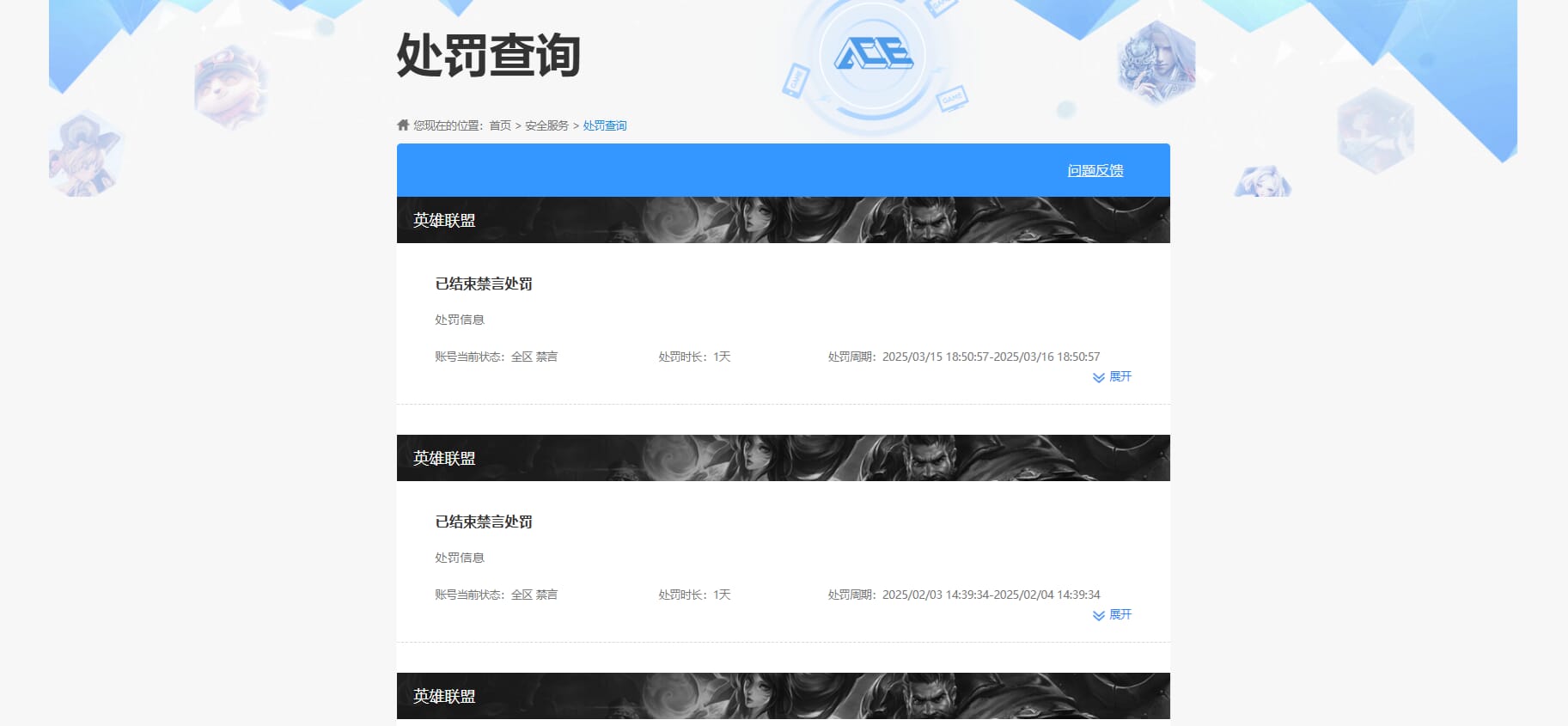This screenshot has width=1568, height=726.
Task: Click 处罚时长: 1天 in the 2025/03/15 record
Action: [x=694, y=357]
